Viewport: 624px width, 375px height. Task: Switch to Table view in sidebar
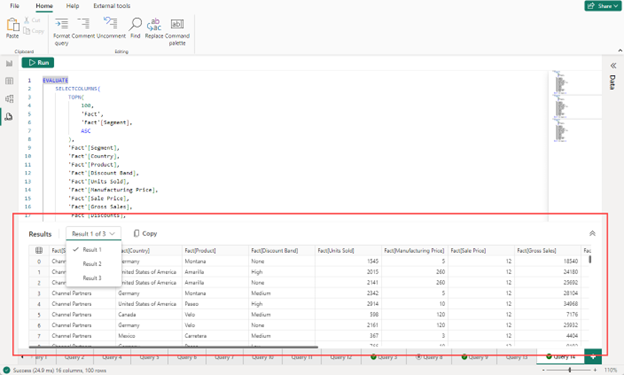pos(9,81)
